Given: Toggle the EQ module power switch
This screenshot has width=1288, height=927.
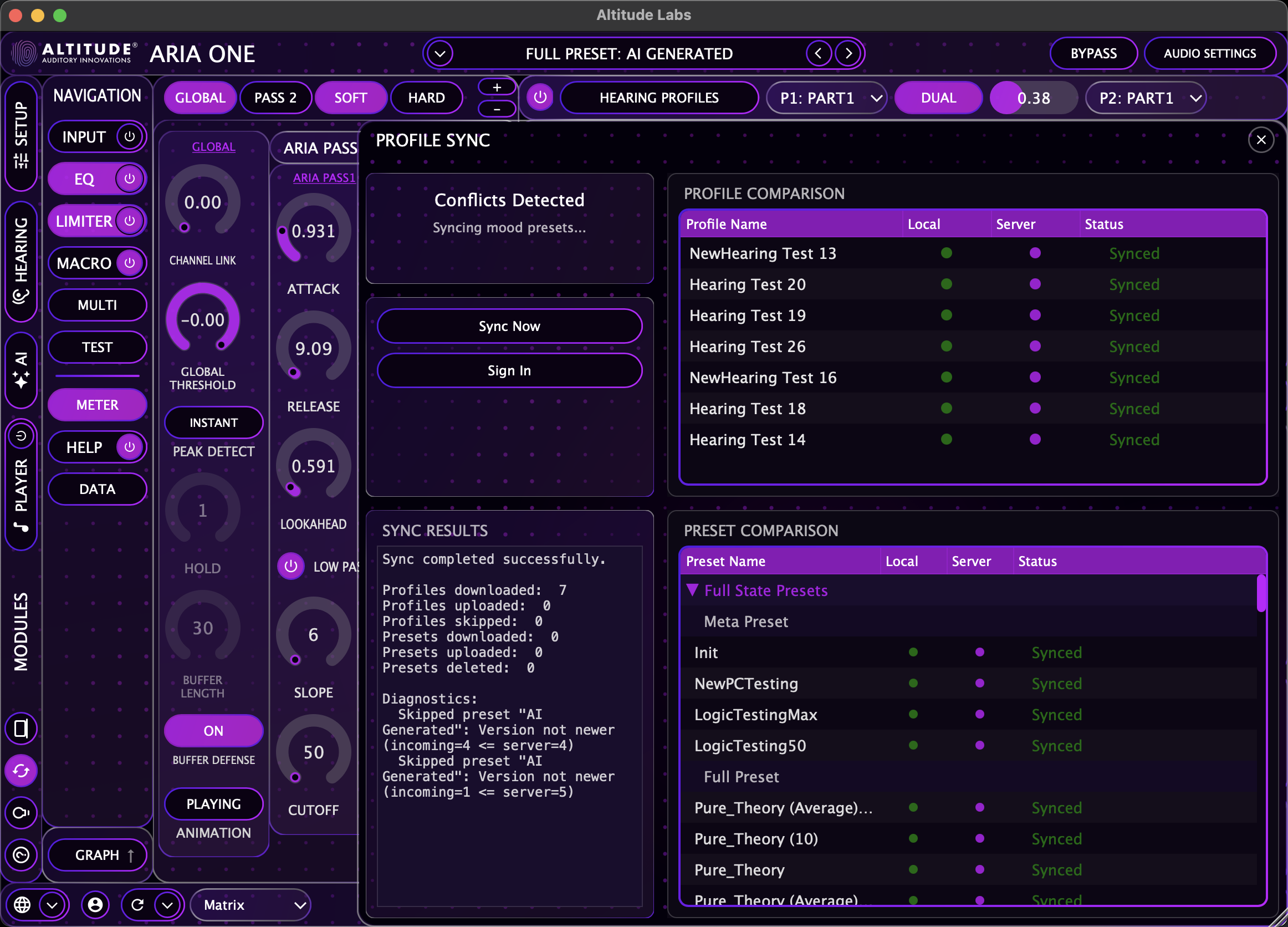Looking at the screenshot, I should (130, 179).
